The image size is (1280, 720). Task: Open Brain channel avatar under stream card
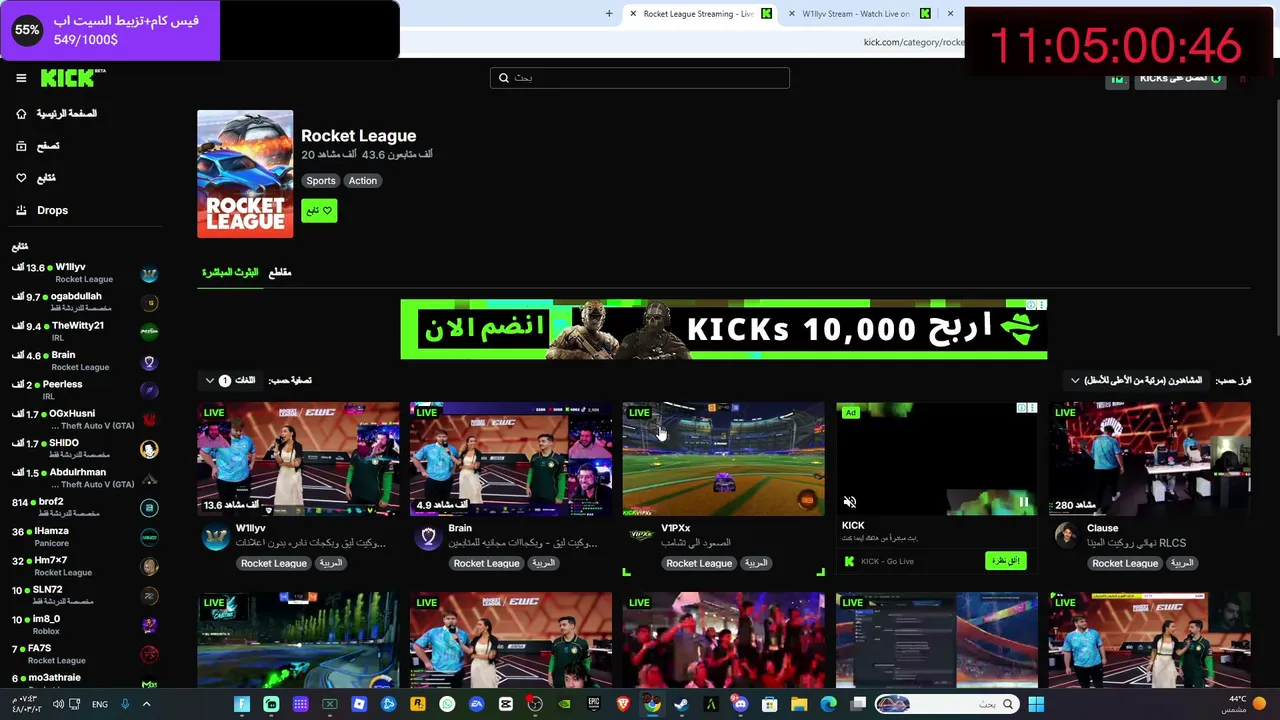[429, 538]
